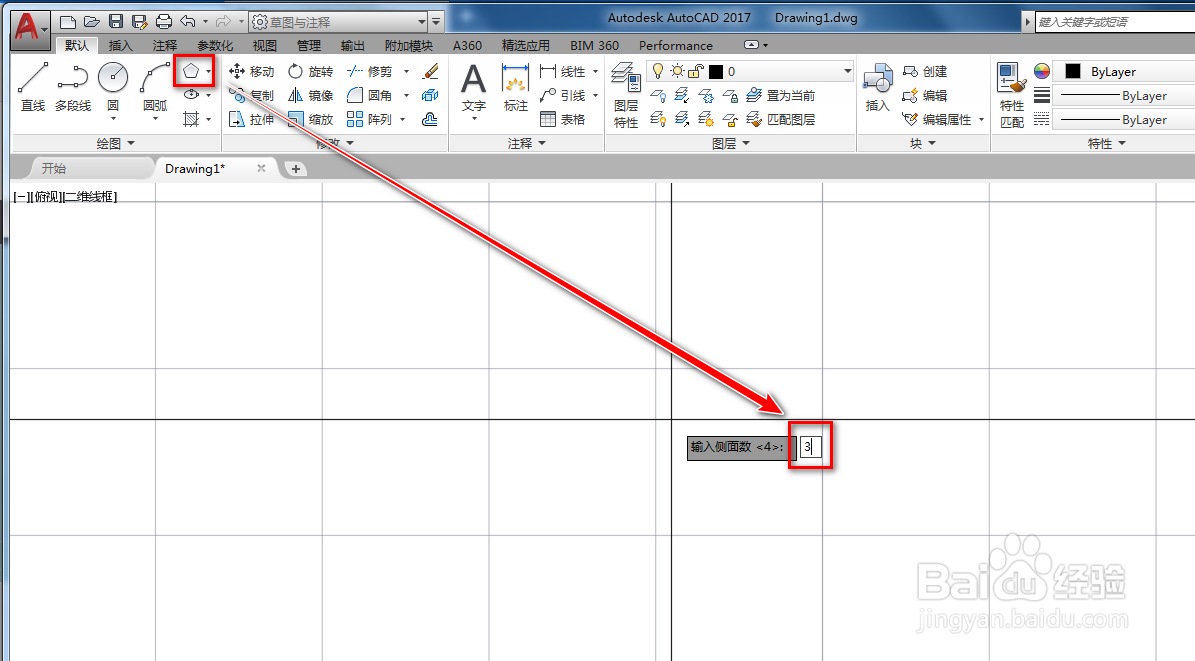The image size is (1195, 661).
Task: Expand the Layers (图层) panel
Action: pyautogui.click(x=731, y=143)
